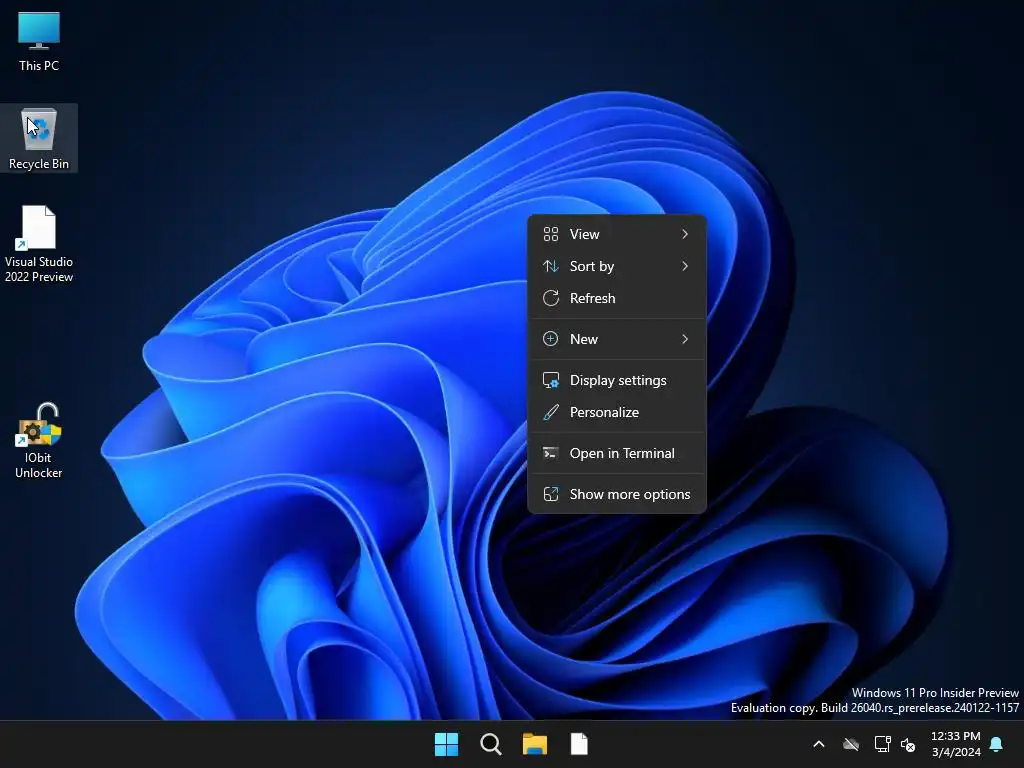Click the Refresh circular arrow icon
Image resolution: width=1024 pixels, height=768 pixels.
click(x=551, y=298)
